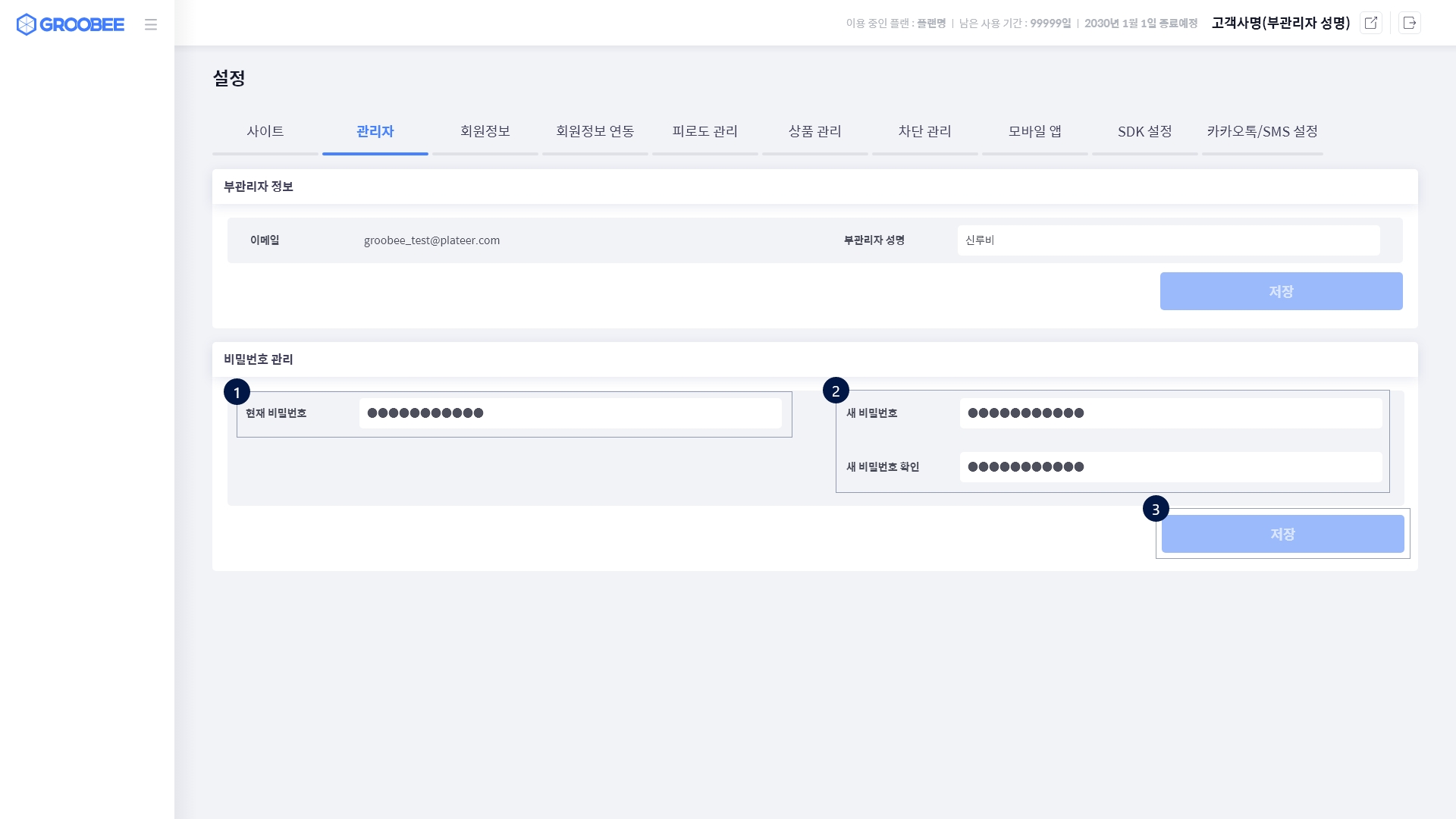Switch to the SDK 설정 tab
Screen dimensions: 1456x819
[x=1144, y=131]
